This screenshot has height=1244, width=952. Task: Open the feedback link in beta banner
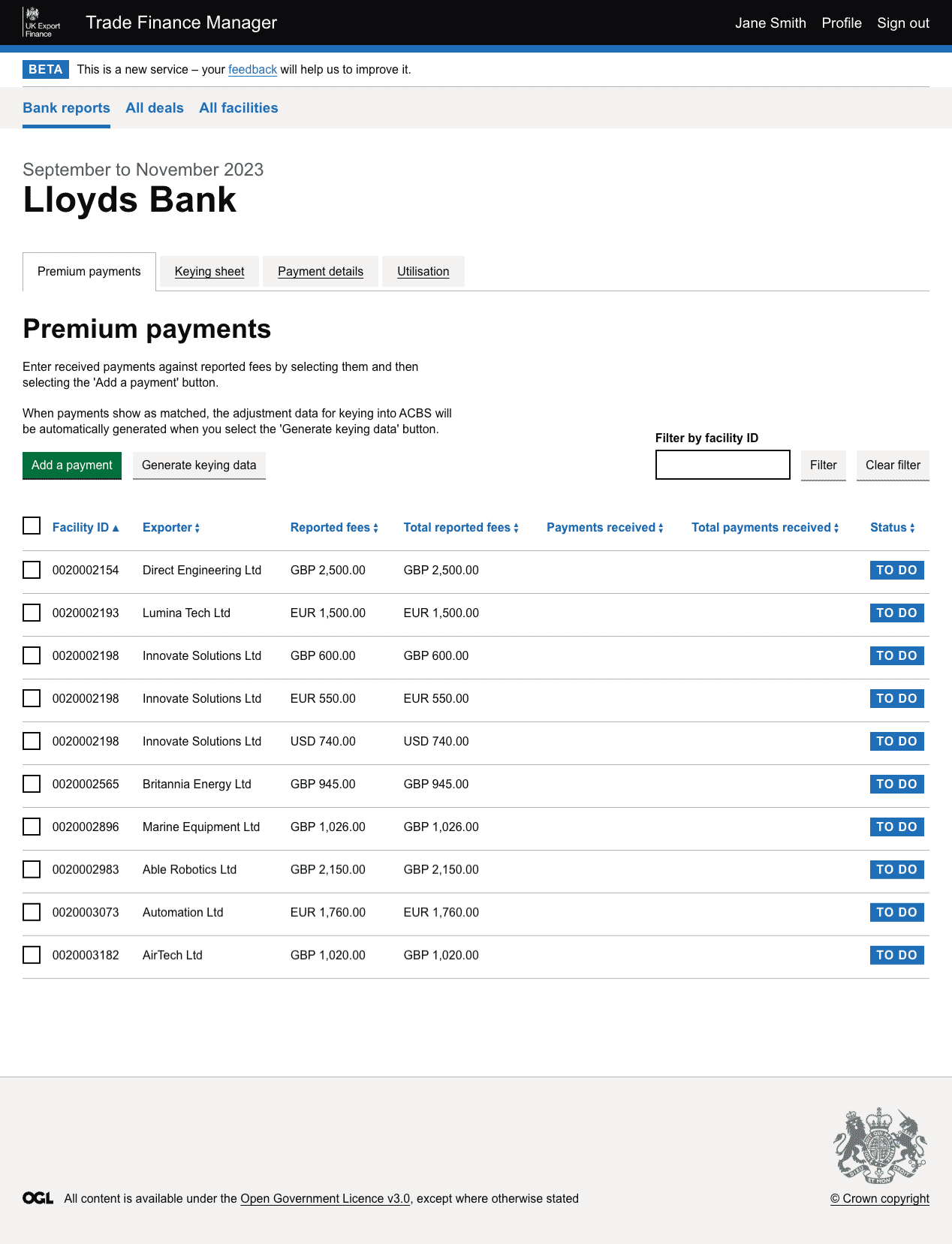pyautogui.click(x=252, y=70)
